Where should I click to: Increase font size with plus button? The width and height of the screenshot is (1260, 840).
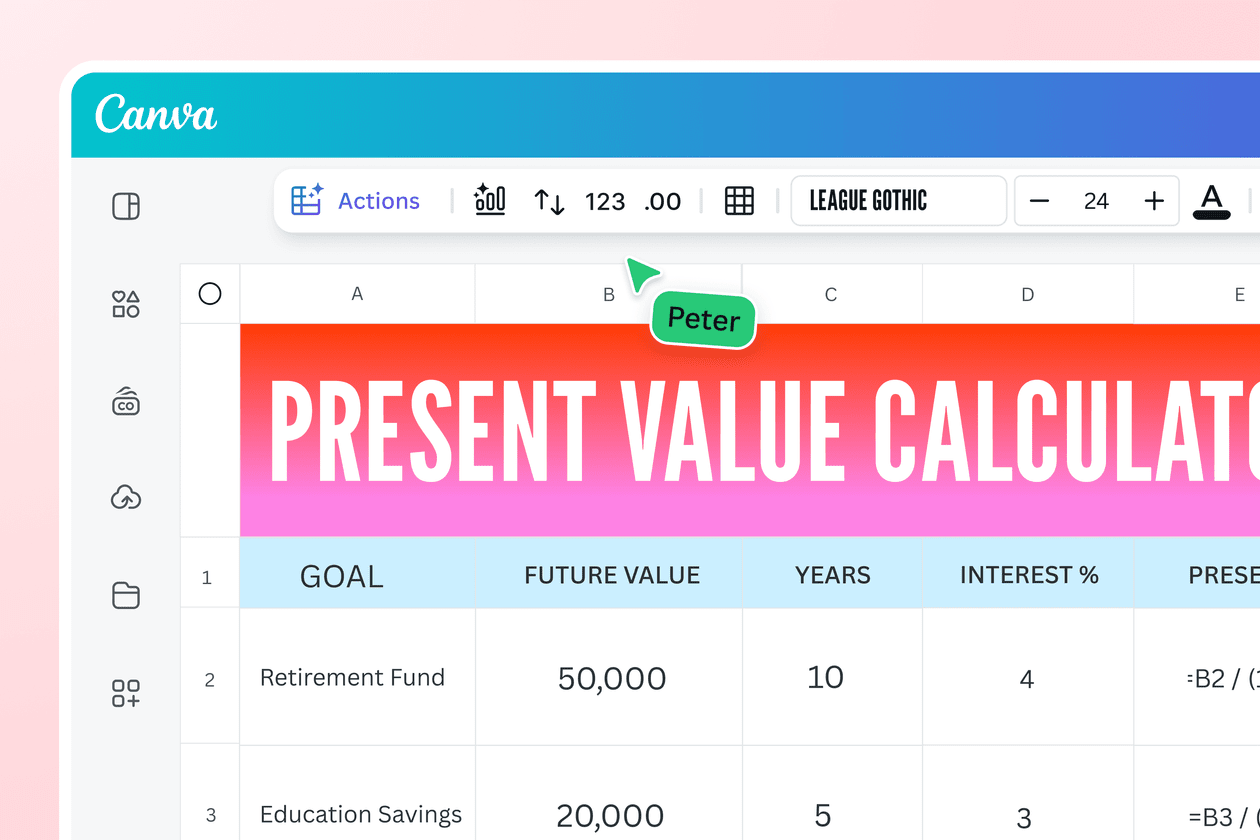(1154, 201)
